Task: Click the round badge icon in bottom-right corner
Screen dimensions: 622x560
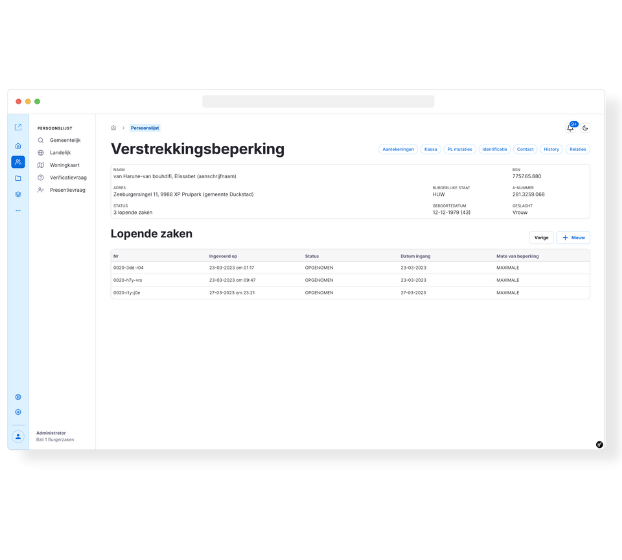Action: coord(599,444)
